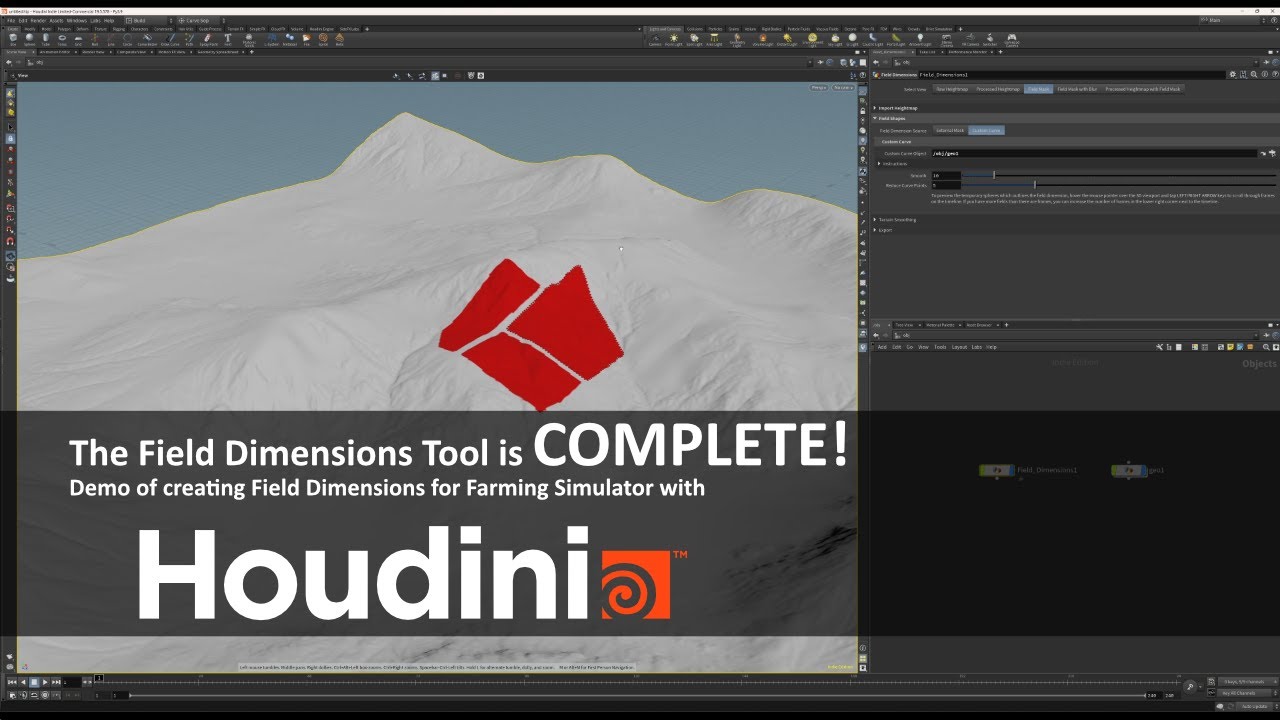This screenshot has width=1280, height=720.
Task: Open Build desktop dropdown
Action: (148, 20)
